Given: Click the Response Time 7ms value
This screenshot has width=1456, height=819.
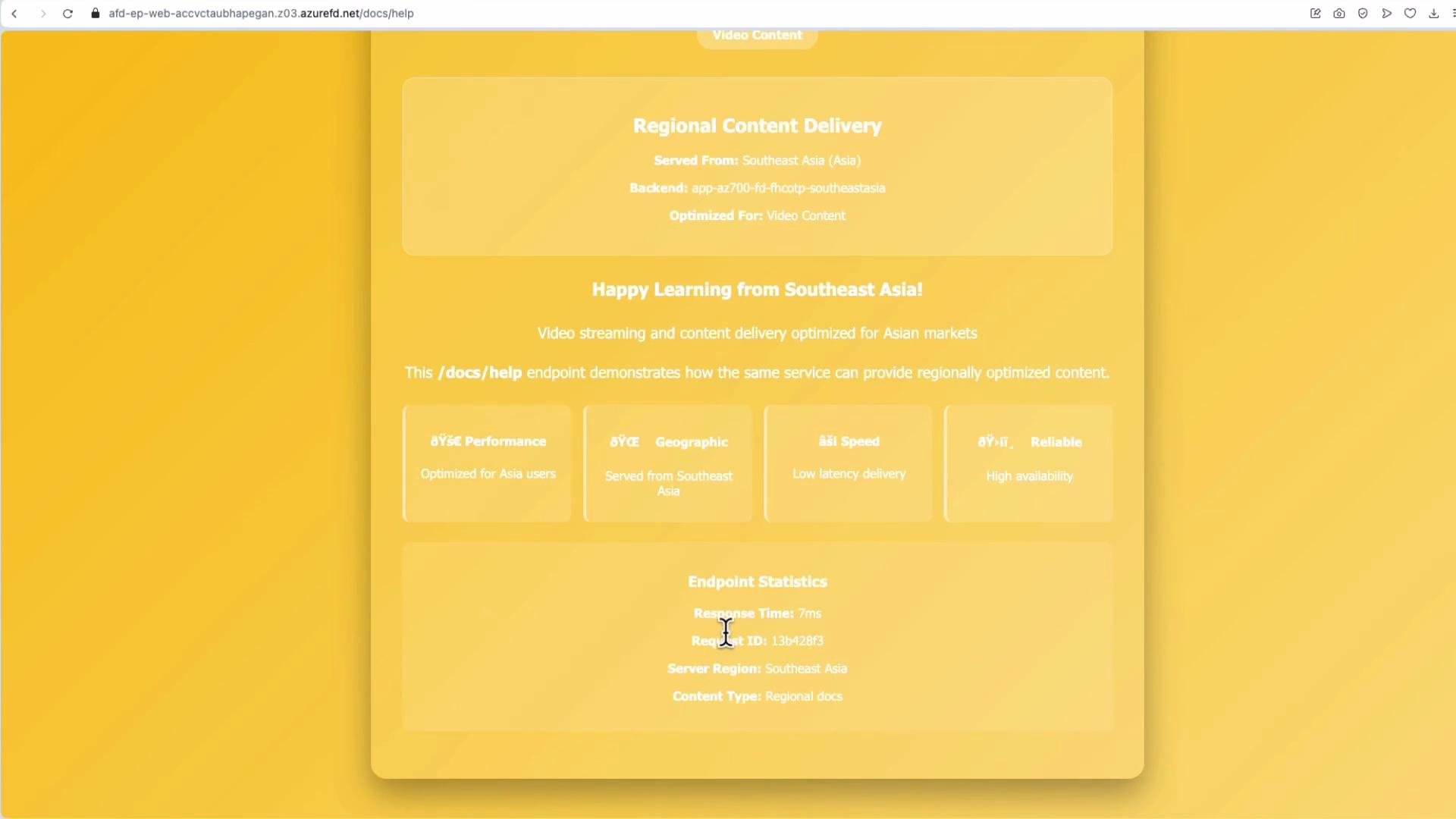Looking at the screenshot, I should [809, 613].
